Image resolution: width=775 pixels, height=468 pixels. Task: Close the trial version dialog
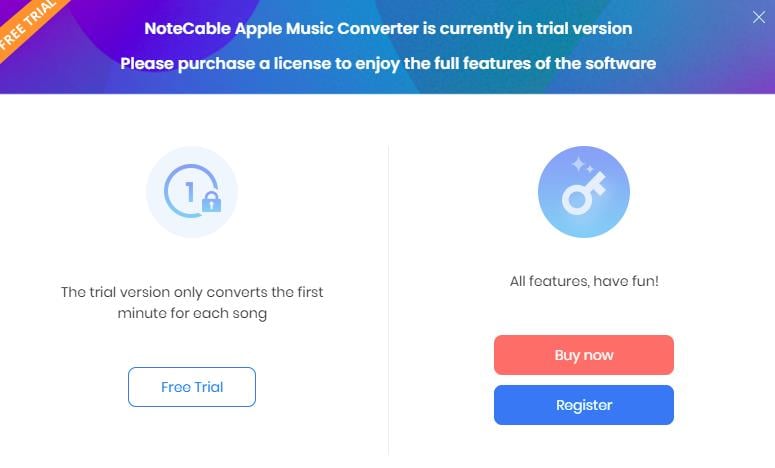click(759, 17)
